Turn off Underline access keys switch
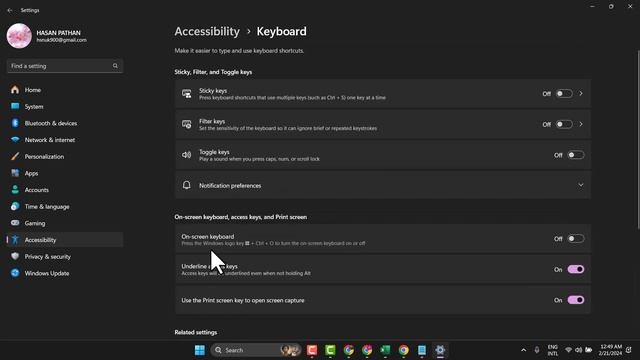640x360 pixels. 576,269
